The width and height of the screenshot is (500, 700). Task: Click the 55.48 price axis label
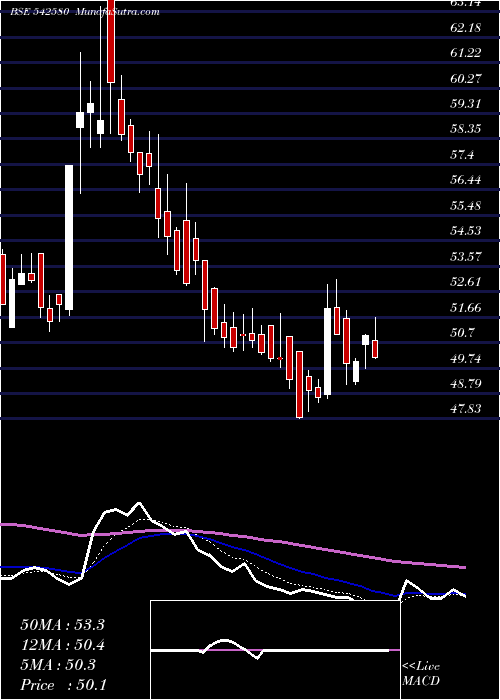(x=466, y=206)
